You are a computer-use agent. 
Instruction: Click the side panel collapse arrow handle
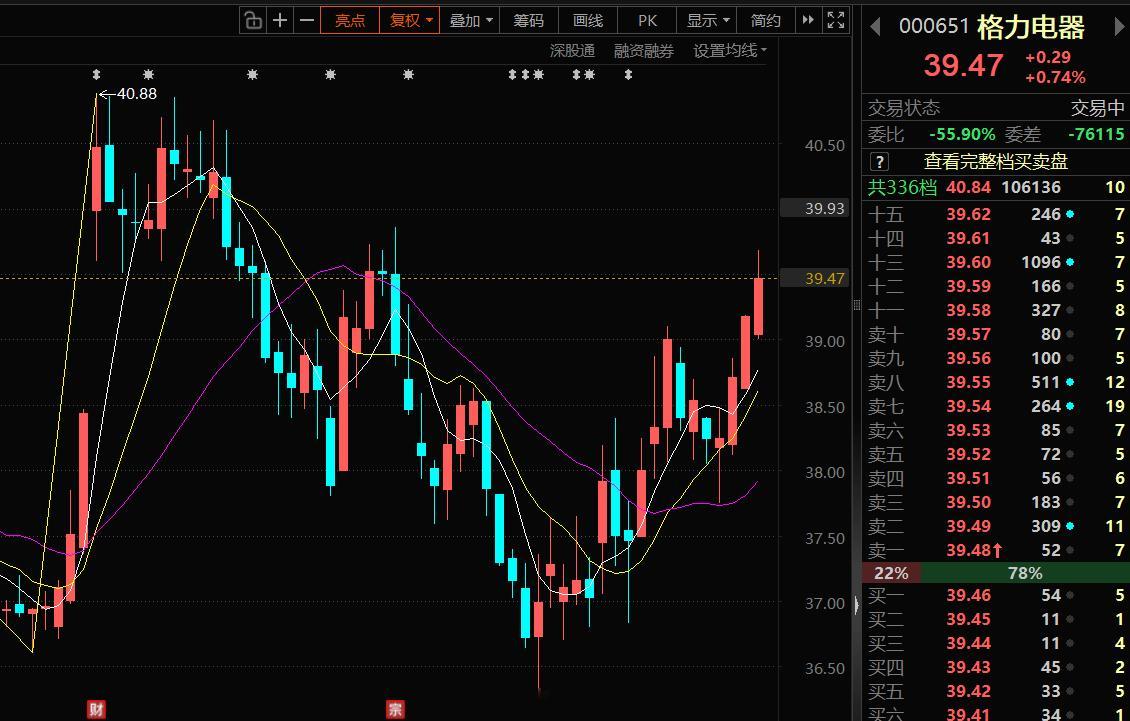point(856,604)
